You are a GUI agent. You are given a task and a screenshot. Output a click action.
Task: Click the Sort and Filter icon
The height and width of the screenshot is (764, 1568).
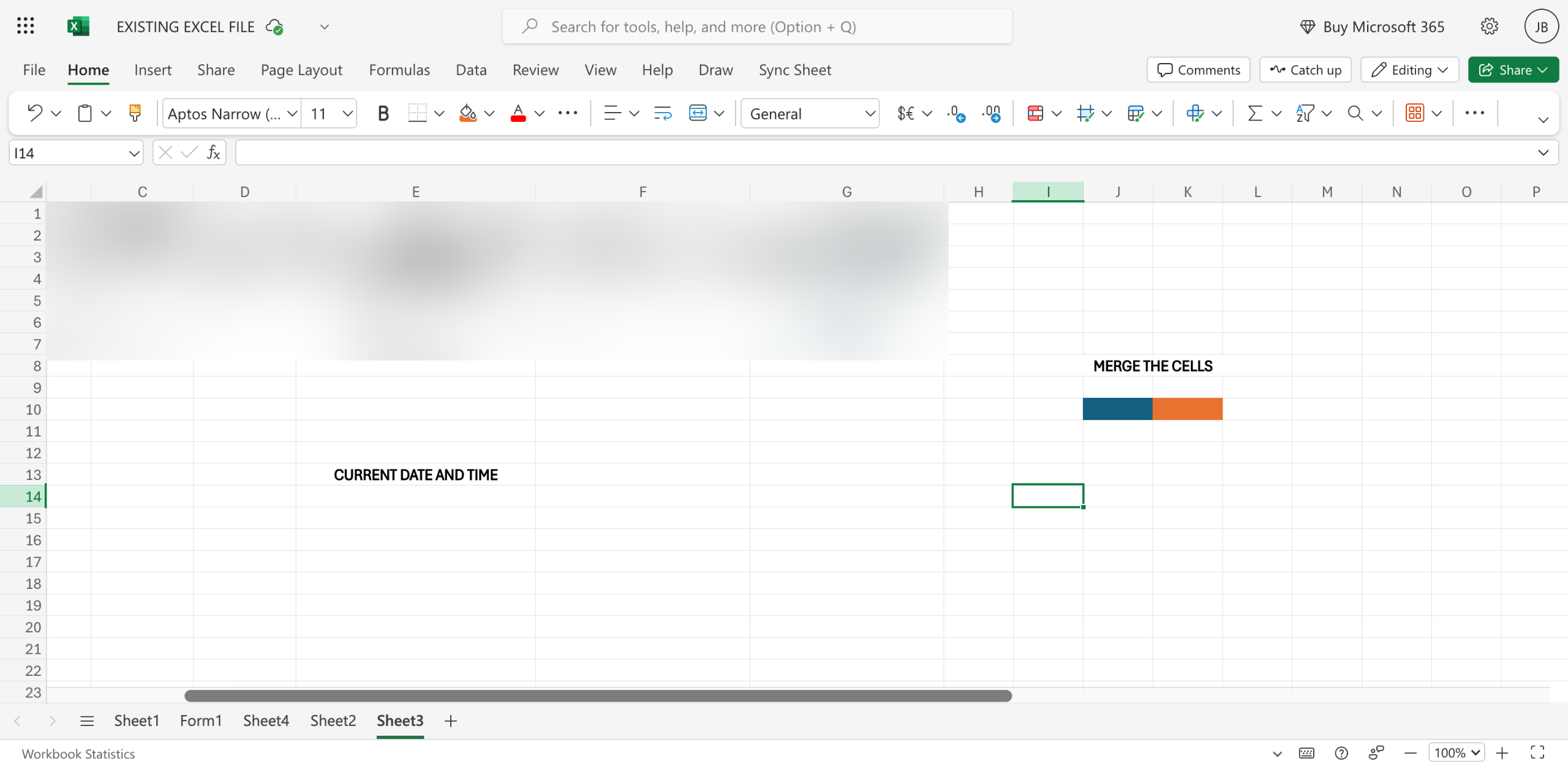click(x=1305, y=113)
